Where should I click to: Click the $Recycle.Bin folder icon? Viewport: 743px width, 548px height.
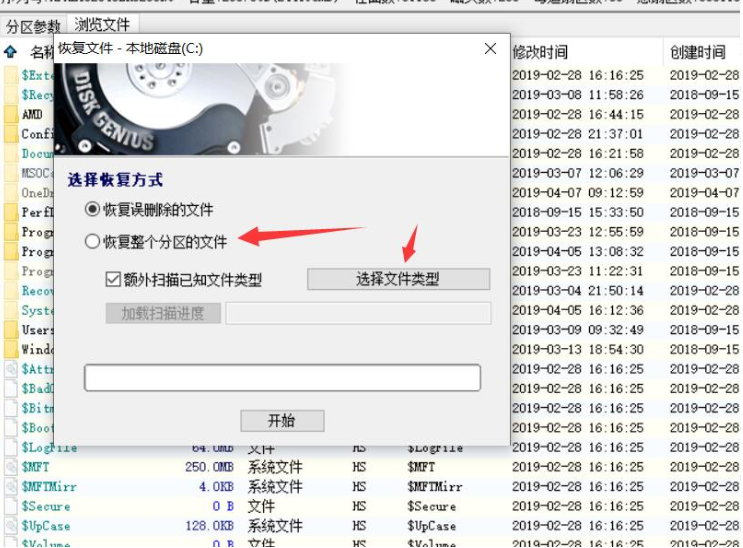(x=11, y=94)
